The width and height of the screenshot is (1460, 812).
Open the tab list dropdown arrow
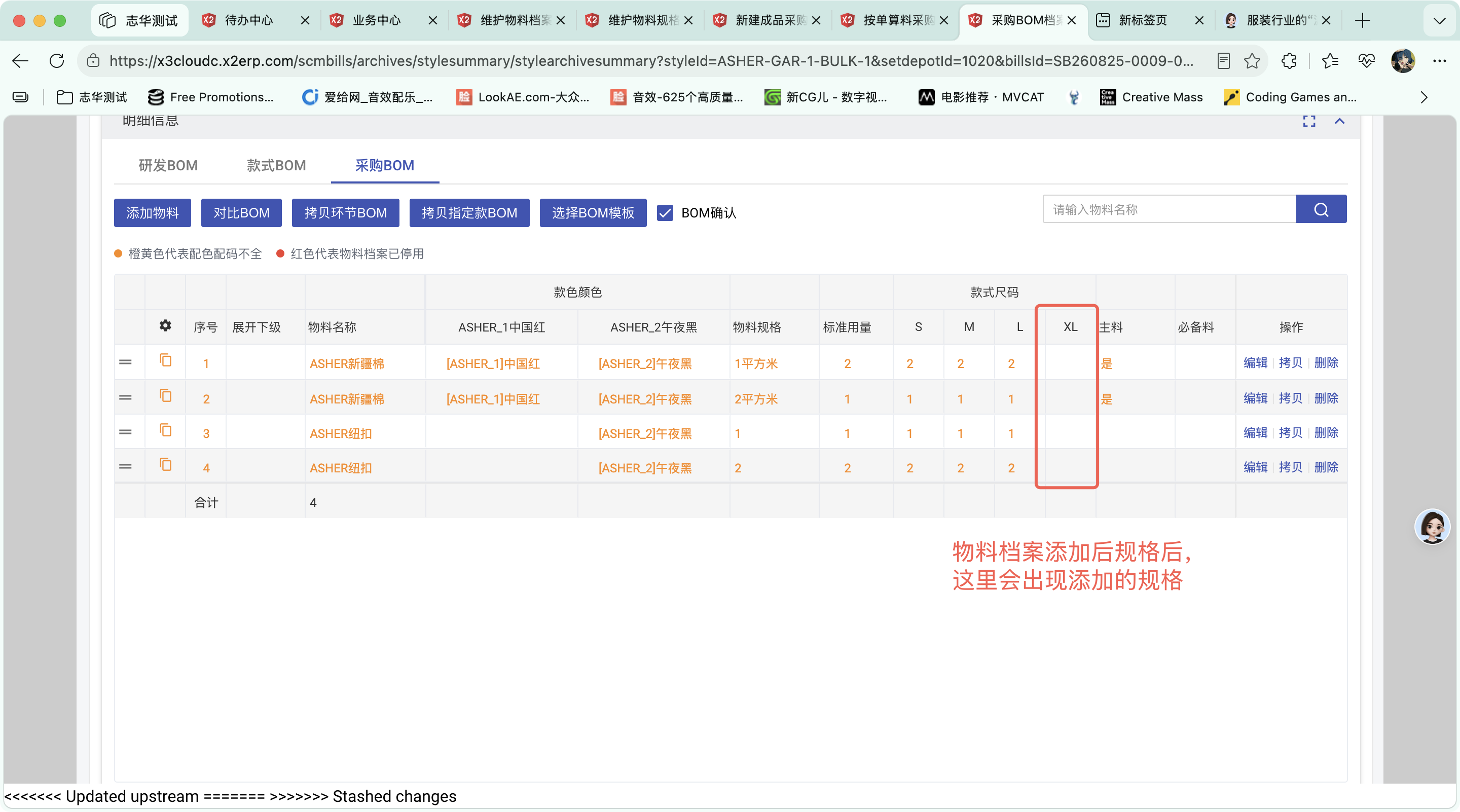point(1439,21)
